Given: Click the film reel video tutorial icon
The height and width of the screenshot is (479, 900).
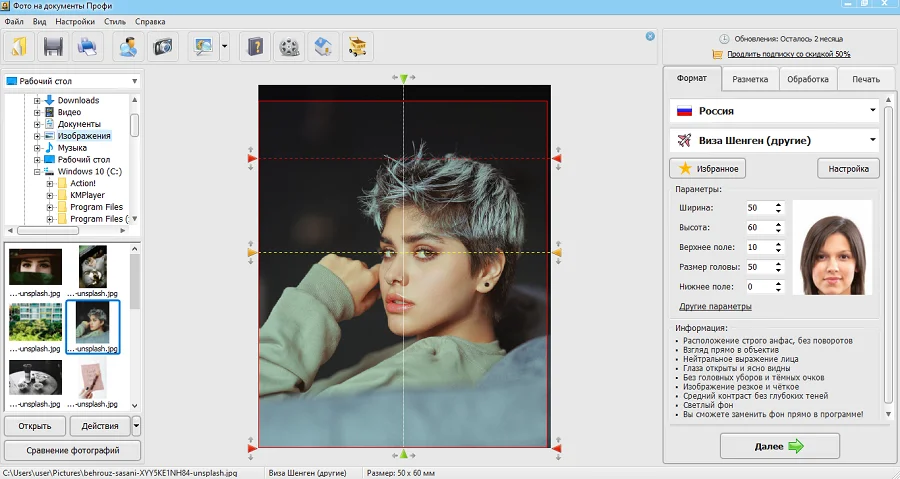Looking at the screenshot, I should [x=289, y=46].
